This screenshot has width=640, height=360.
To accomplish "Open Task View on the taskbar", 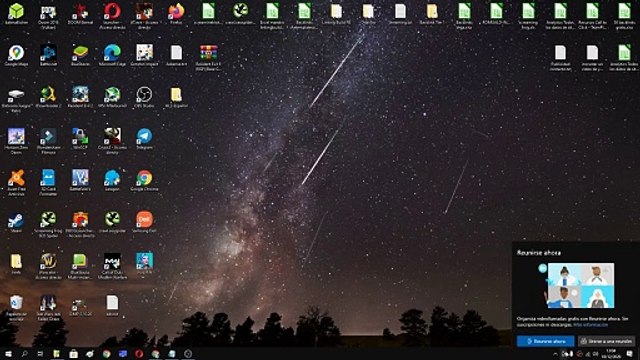I will pyautogui.click(x=40, y=353).
